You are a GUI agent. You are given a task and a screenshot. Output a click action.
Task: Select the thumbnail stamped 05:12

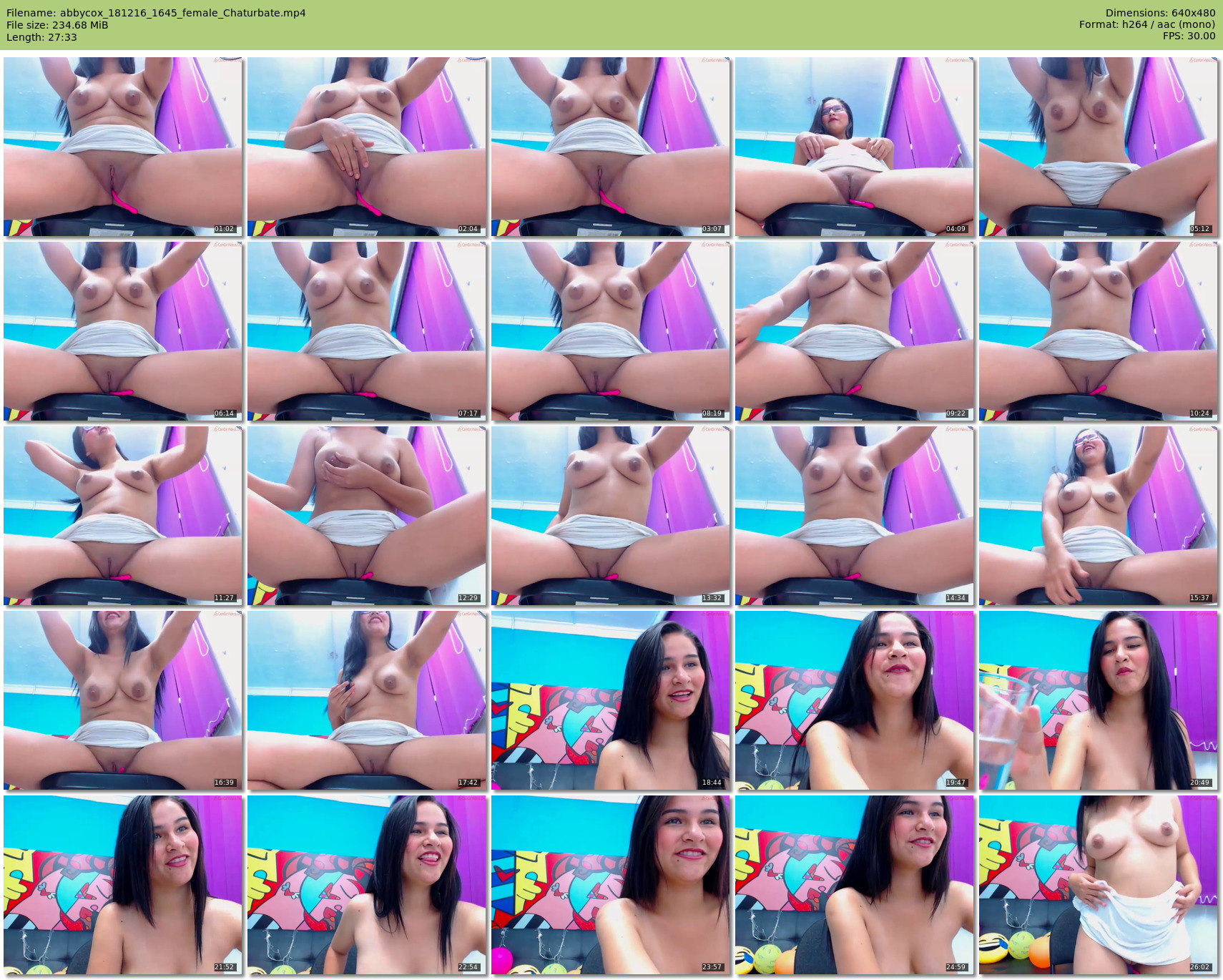[x=1099, y=147]
